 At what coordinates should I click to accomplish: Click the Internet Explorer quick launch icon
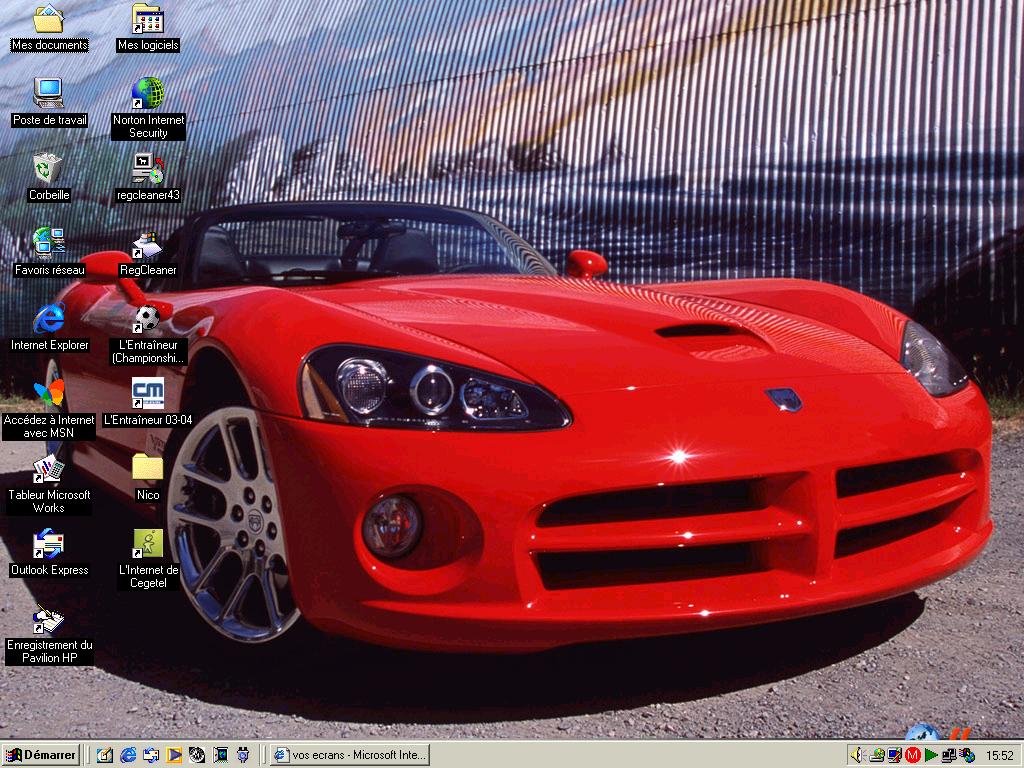[x=128, y=755]
